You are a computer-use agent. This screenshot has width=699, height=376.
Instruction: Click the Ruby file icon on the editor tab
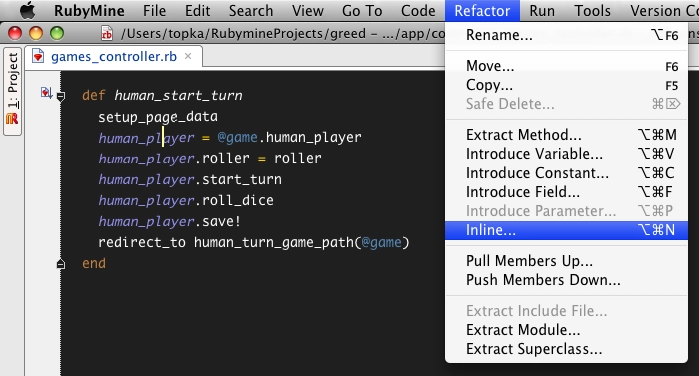[38, 57]
